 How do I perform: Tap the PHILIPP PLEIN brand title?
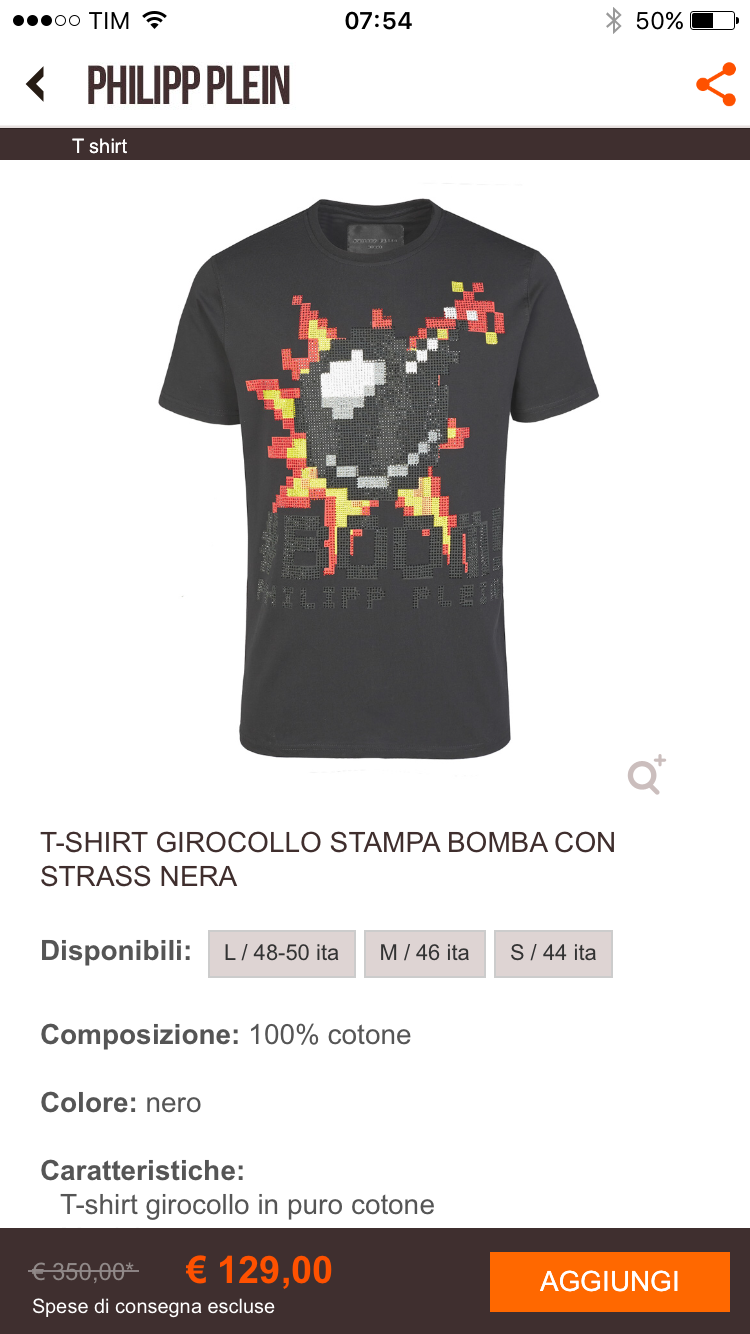point(188,85)
